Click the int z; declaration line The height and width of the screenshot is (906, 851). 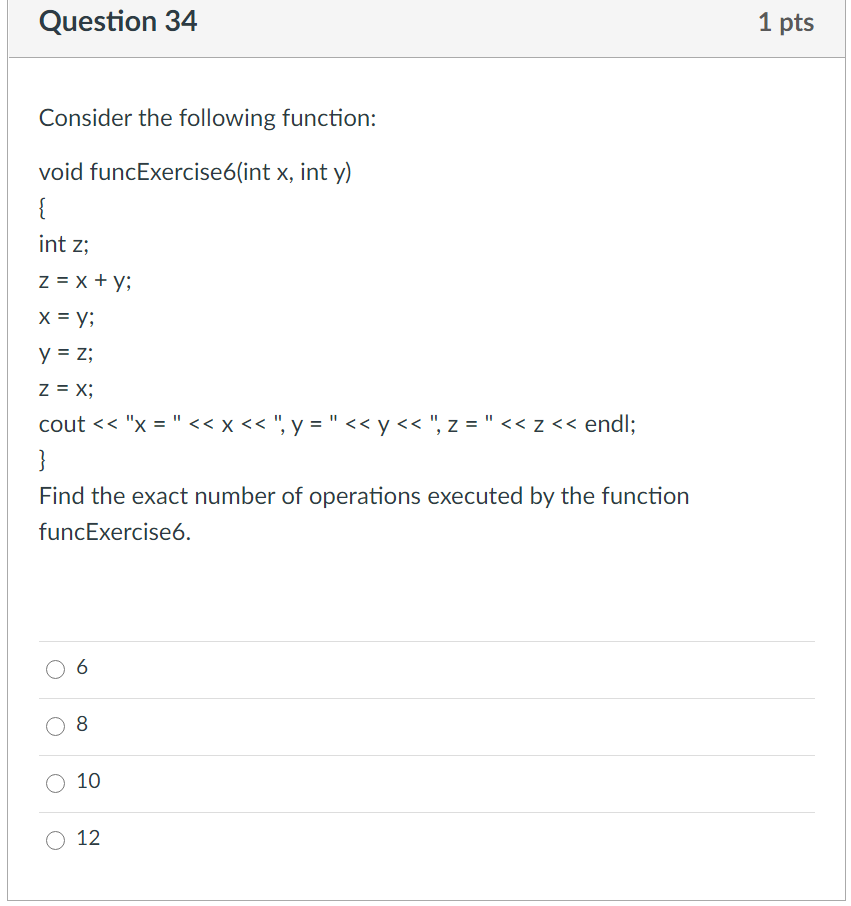62,244
